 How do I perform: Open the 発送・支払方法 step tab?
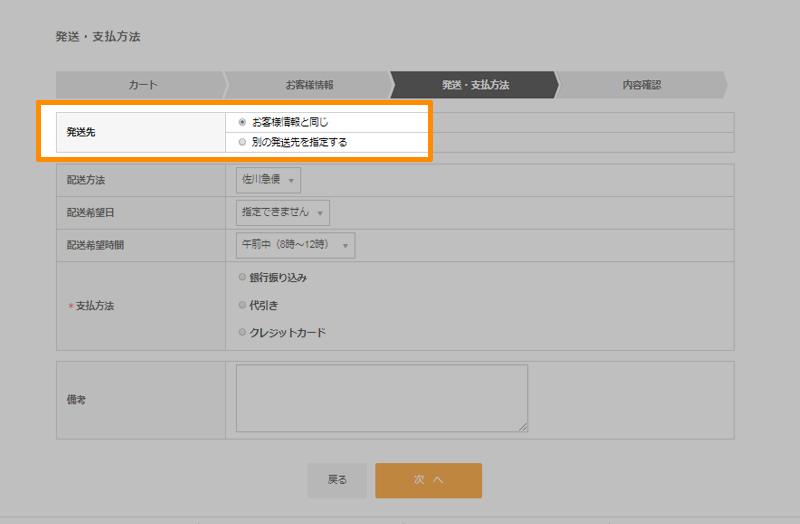click(475, 85)
